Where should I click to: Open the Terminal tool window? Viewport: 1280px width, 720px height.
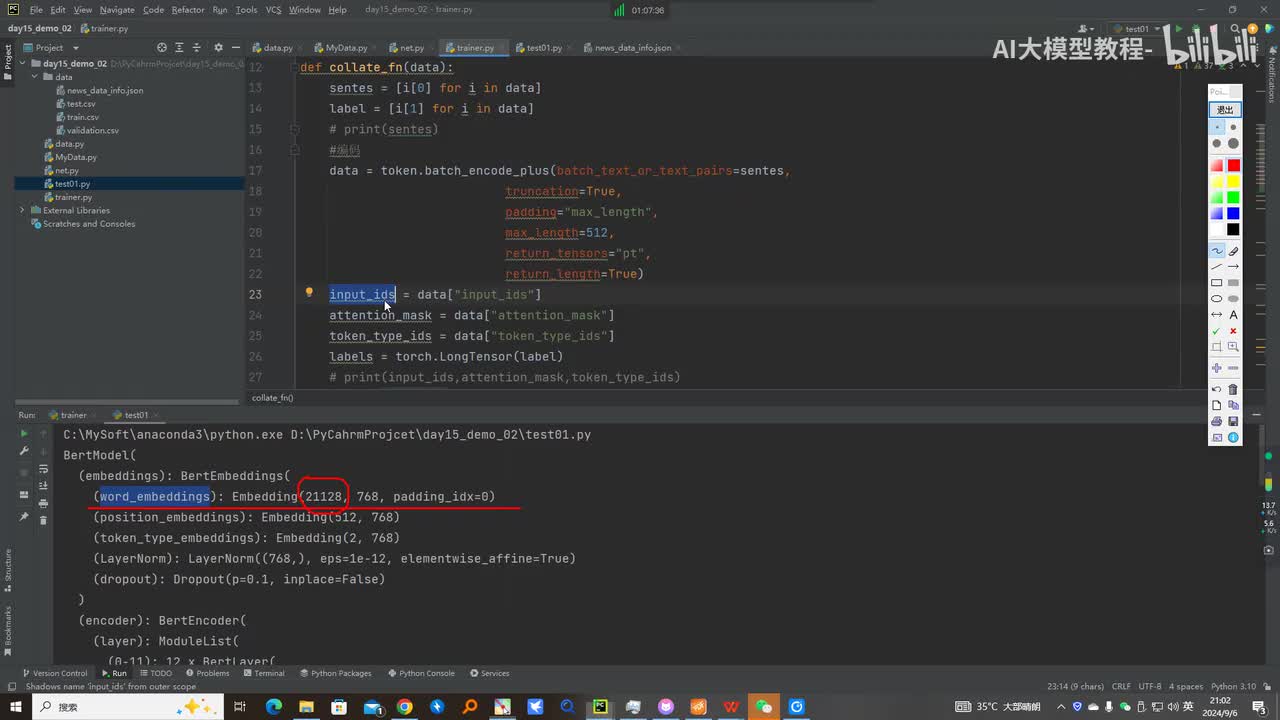(x=263, y=673)
